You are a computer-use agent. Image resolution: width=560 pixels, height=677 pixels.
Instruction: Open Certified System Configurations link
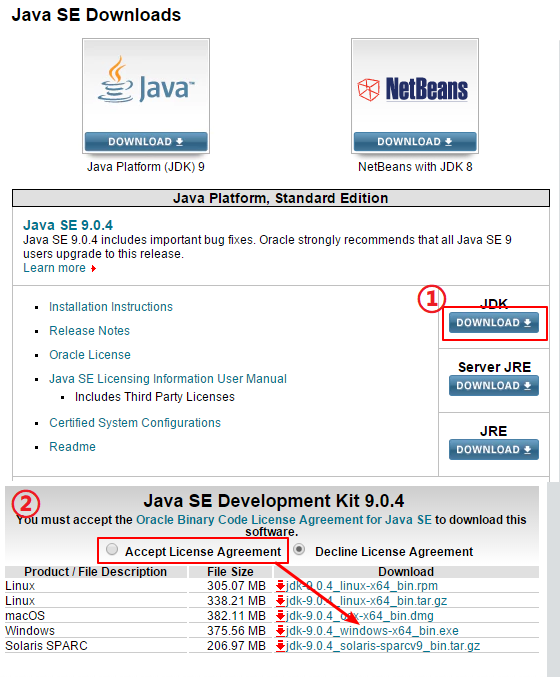point(135,423)
